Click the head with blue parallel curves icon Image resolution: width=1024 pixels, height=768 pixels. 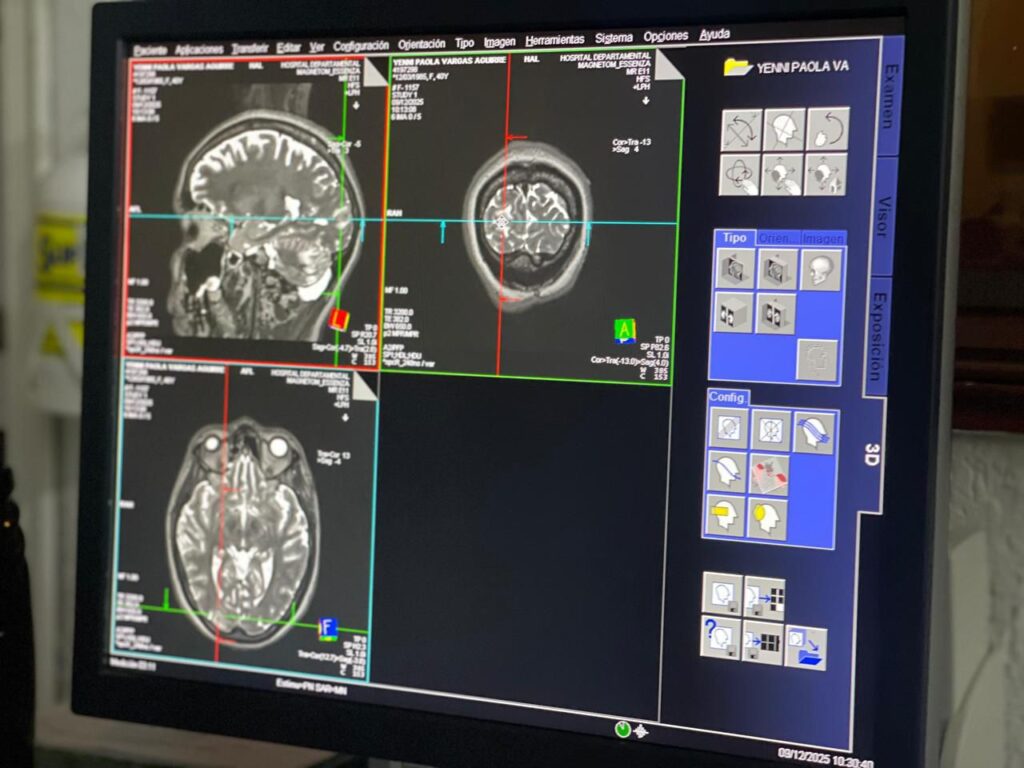tap(814, 433)
